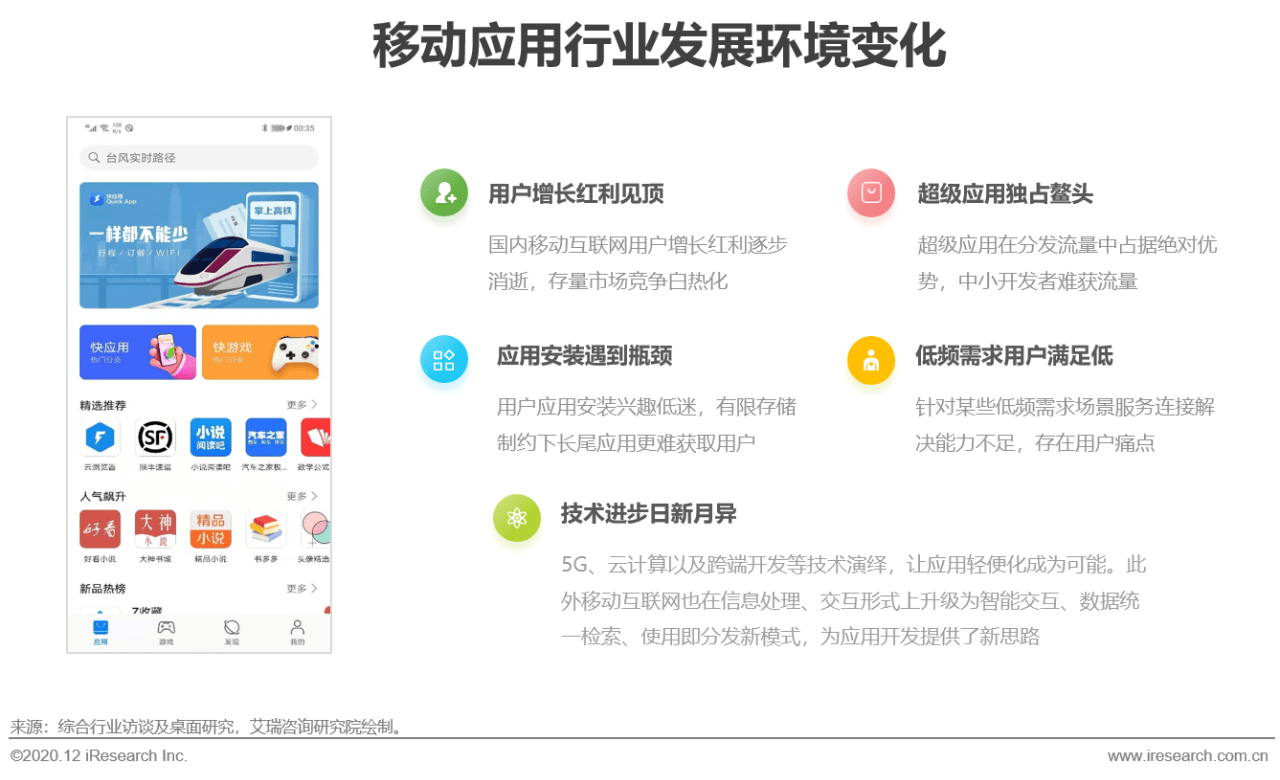Click the heading 用户增长红利见顶
Screen dimensions: 1280x780
tap(575, 194)
